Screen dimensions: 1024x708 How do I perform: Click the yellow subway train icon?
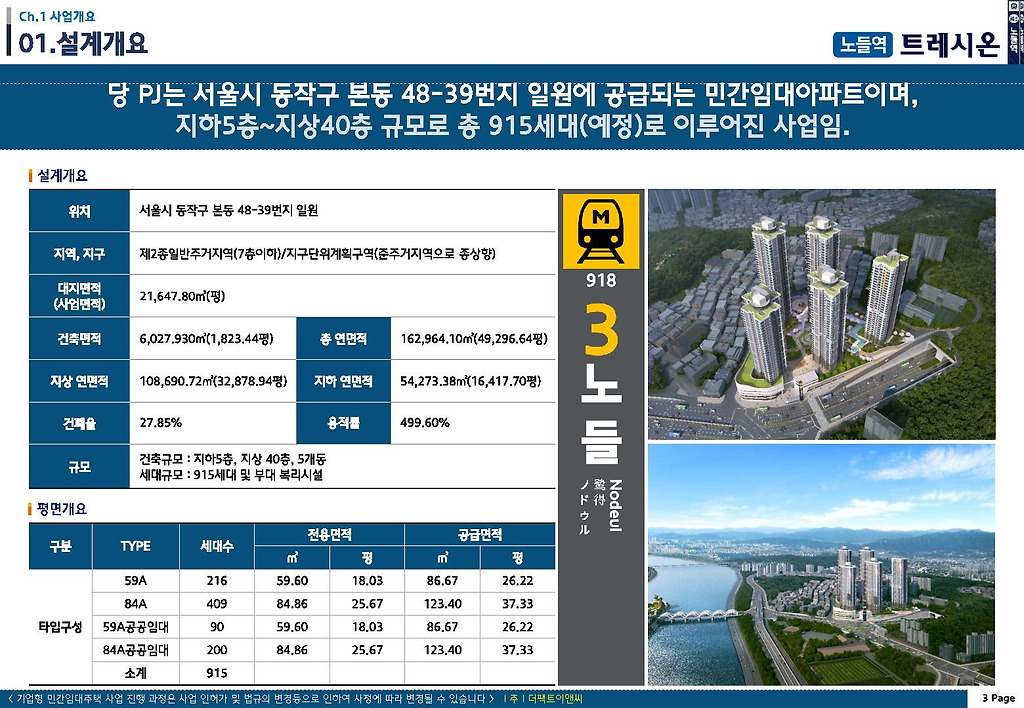coord(601,231)
